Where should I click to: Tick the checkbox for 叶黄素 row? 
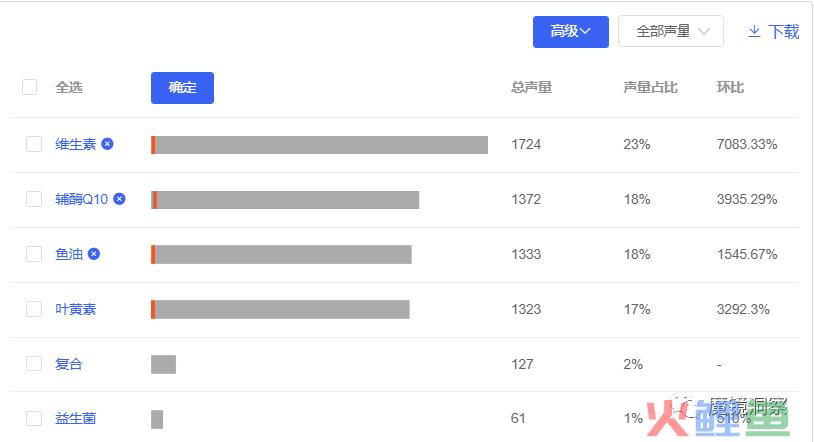tap(34, 309)
